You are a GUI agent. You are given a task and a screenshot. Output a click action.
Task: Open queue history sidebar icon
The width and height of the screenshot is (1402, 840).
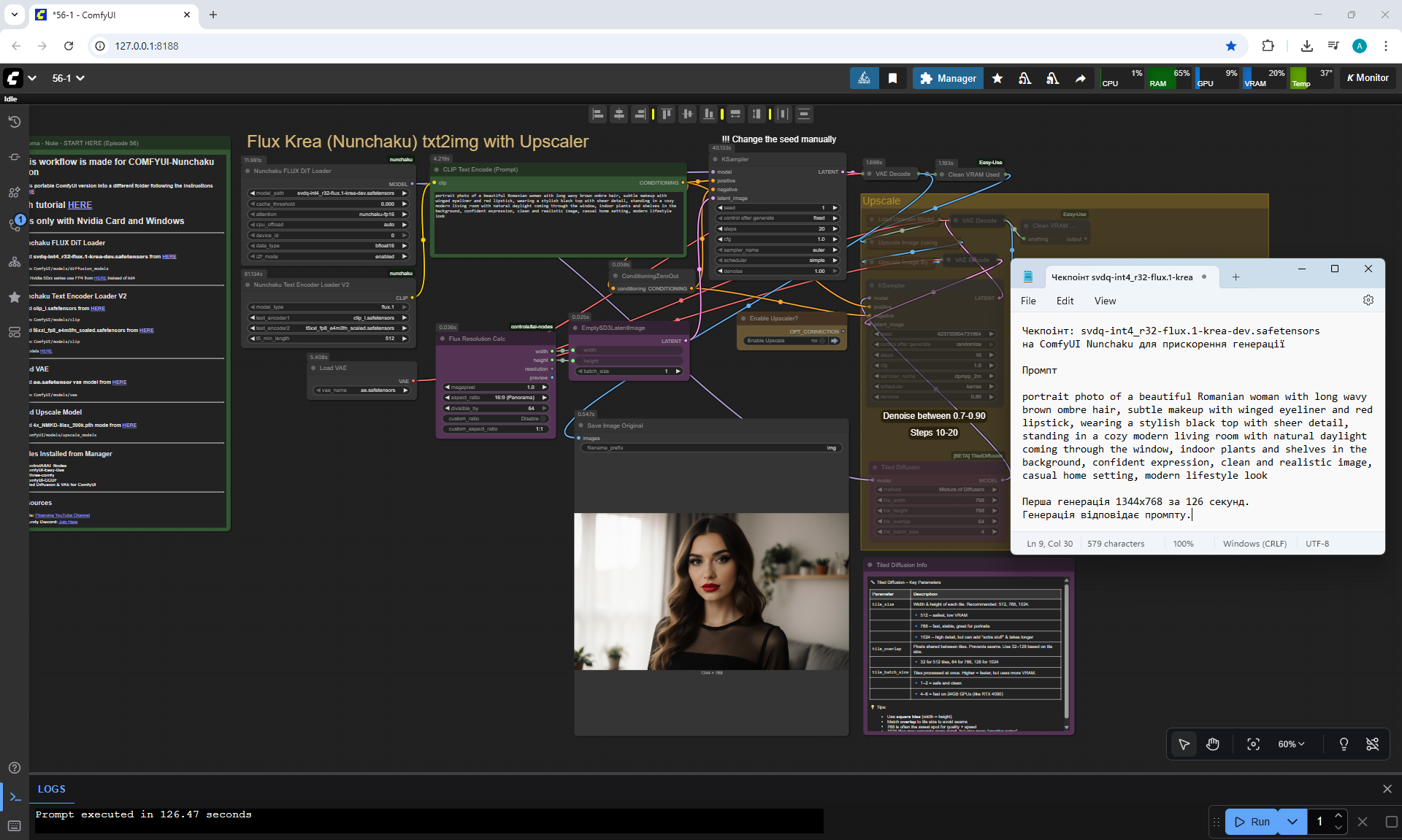pyautogui.click(x=14, y=122)
